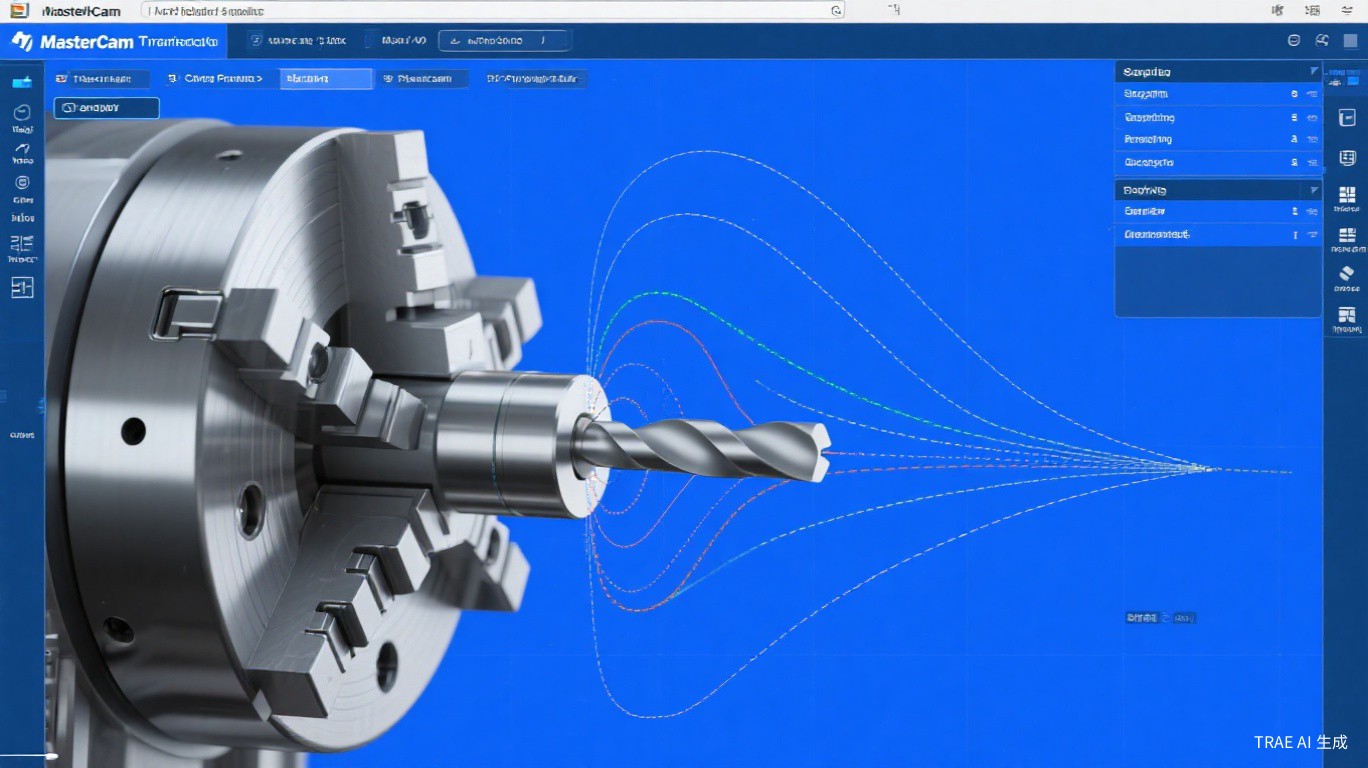The image size is (1368, 768).
Task: Click the second icon at the title bar's right
Action: (1313, 10)
